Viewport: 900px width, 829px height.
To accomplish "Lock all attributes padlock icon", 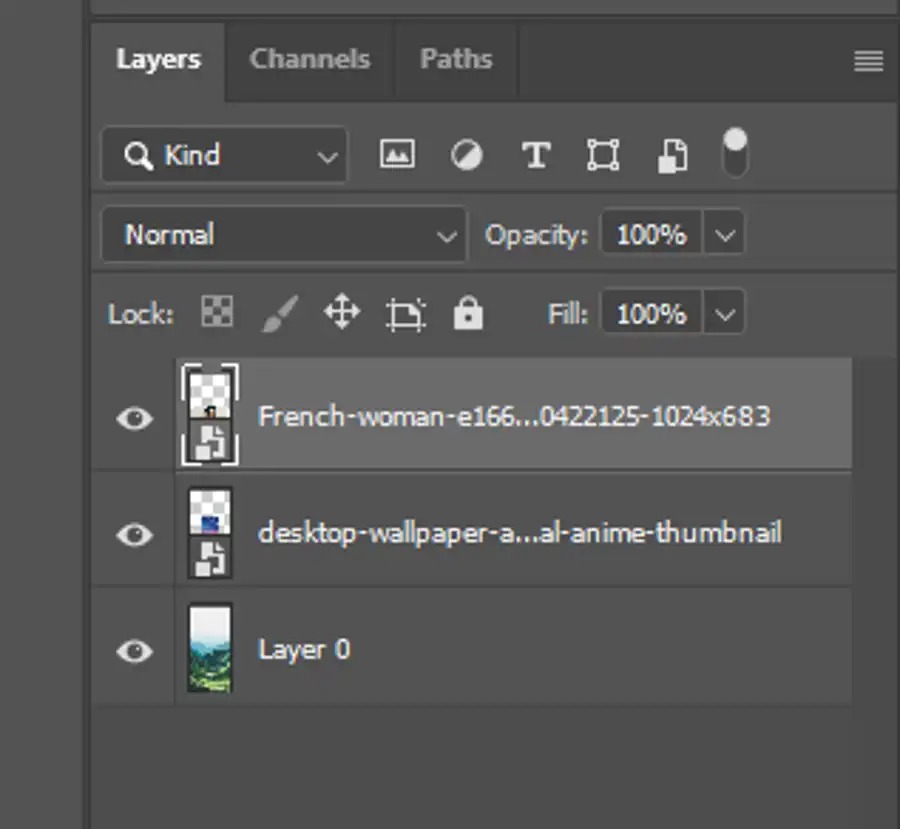I will pos(468,313).
